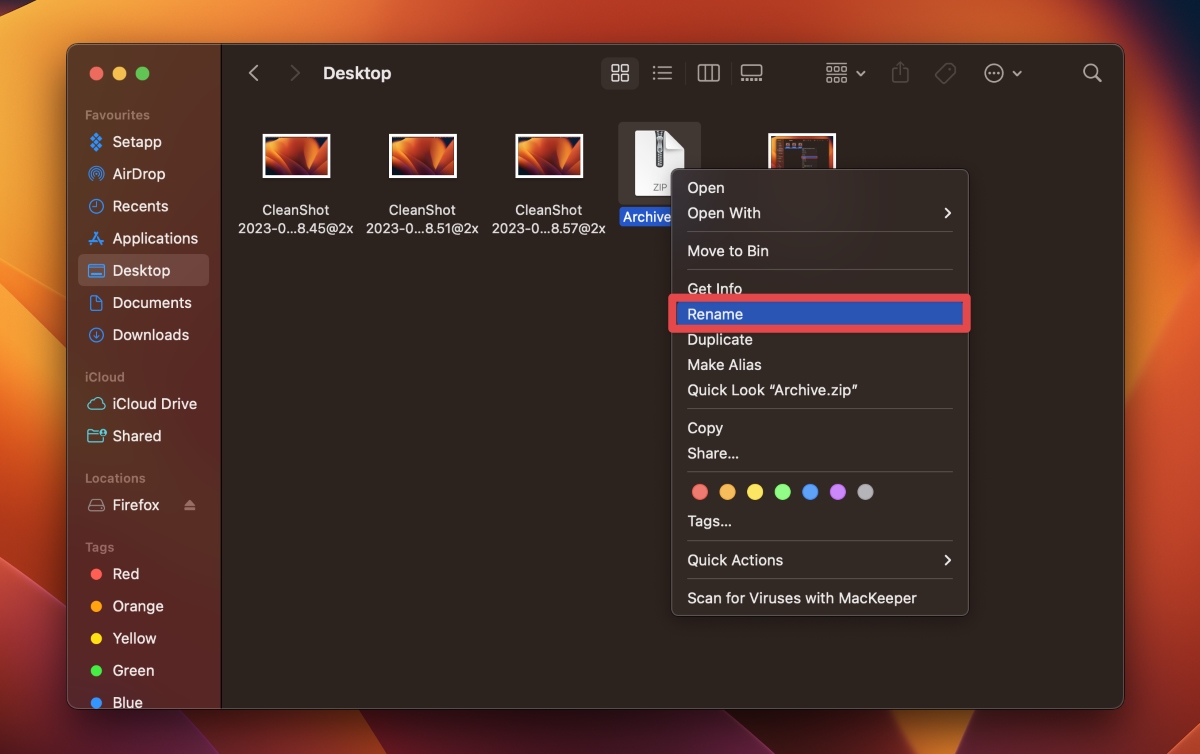Screen dimensions: 1200x754
Task: Open the Share icon in the toolbar
Action: point(899,72)
